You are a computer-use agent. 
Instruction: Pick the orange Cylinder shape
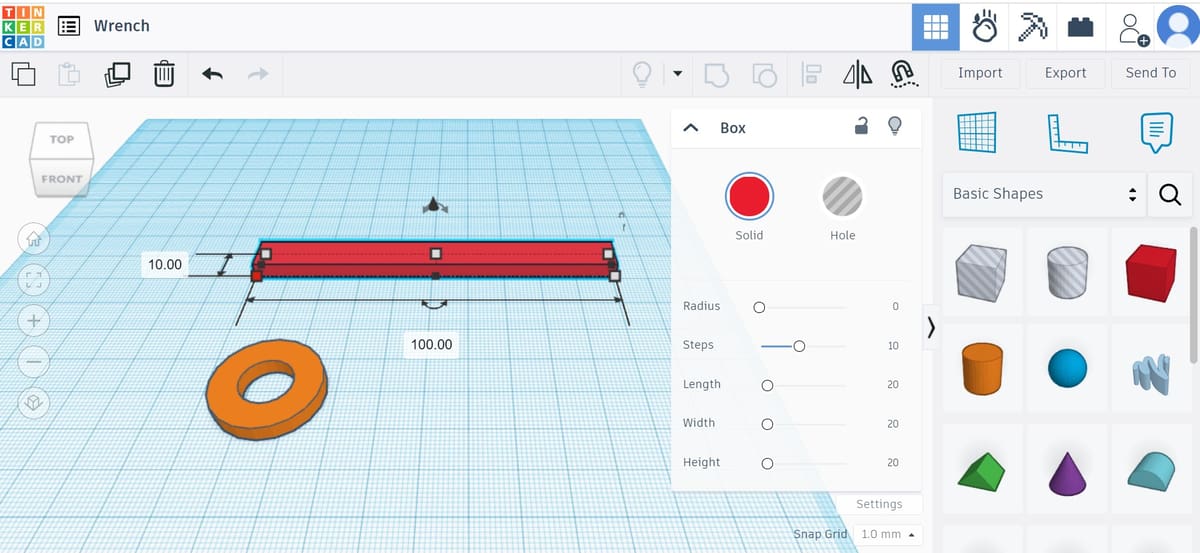[982, 368]
